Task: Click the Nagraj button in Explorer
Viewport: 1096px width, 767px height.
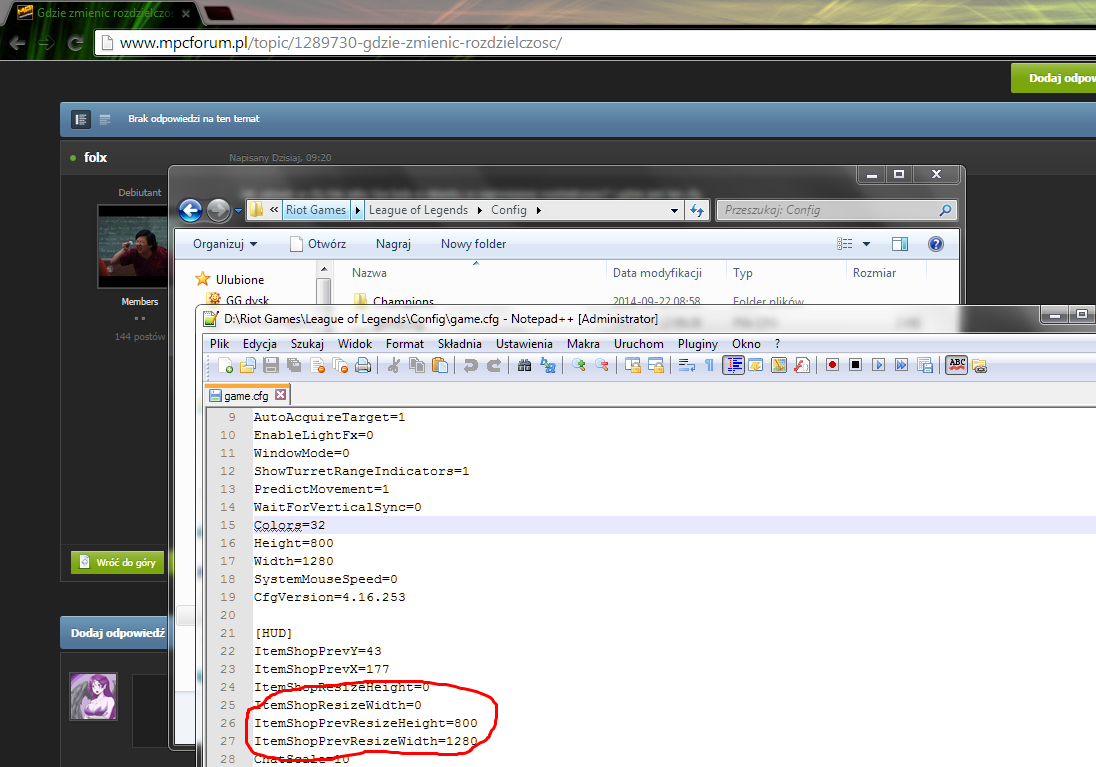Action: [393, 243]
